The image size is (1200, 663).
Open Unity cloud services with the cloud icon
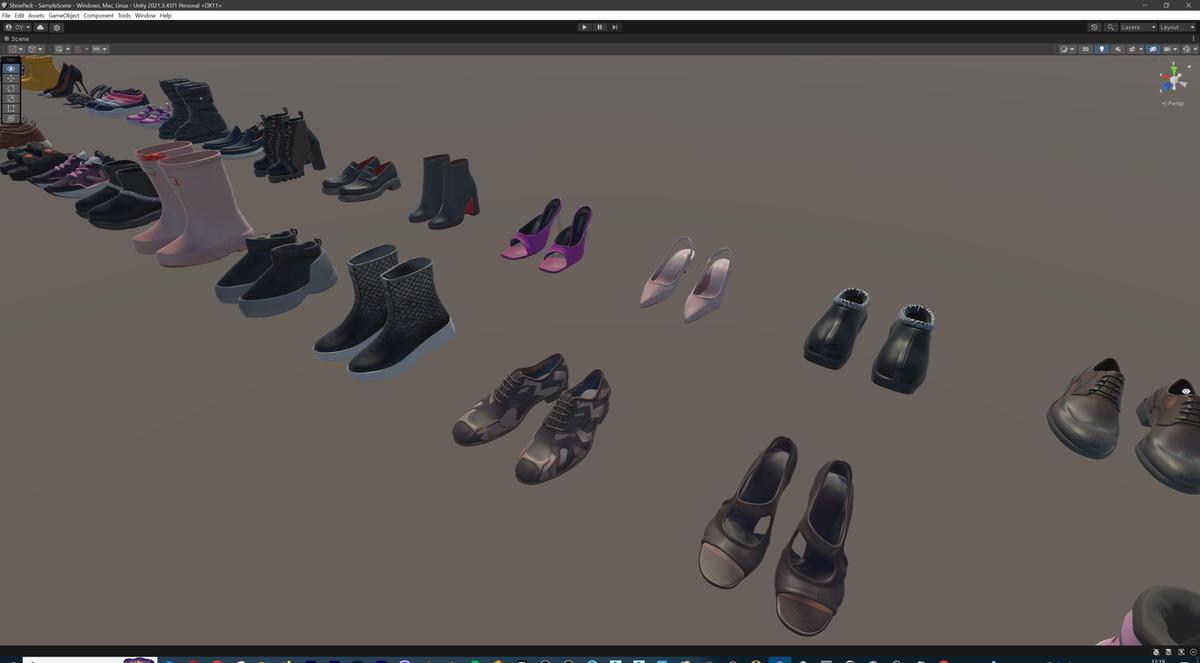pos(40,27)
